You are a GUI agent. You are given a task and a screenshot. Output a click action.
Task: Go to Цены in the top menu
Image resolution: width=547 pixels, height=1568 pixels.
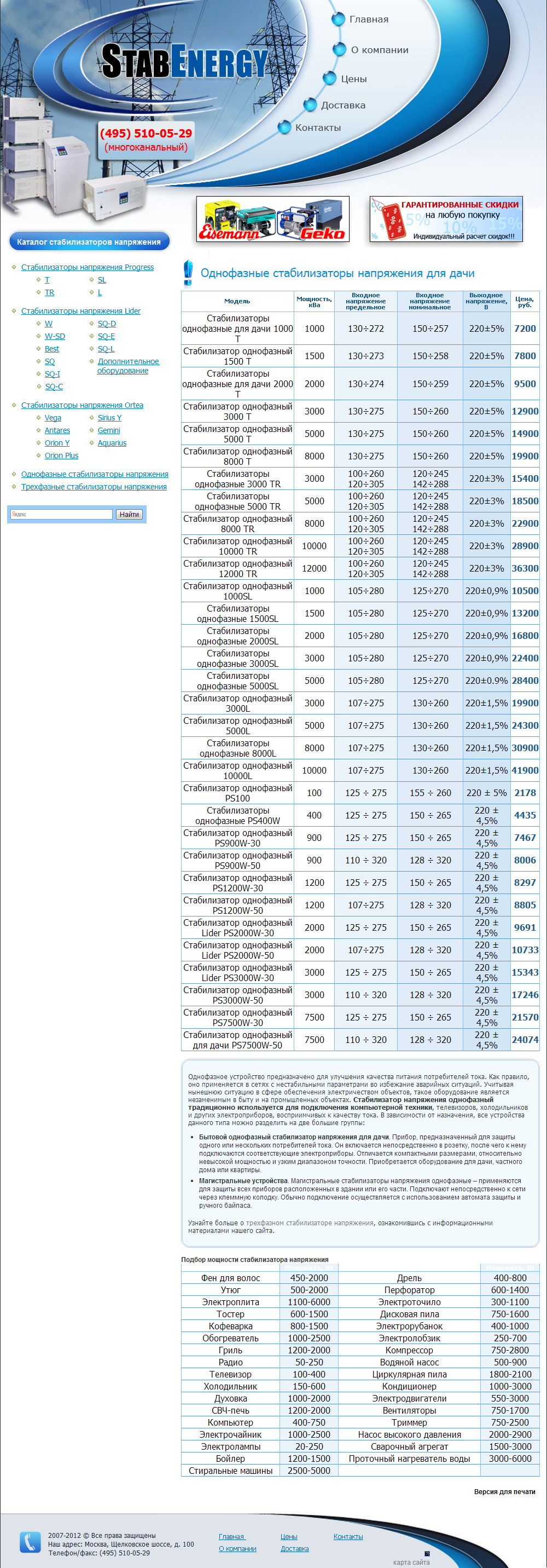(353, 78)
